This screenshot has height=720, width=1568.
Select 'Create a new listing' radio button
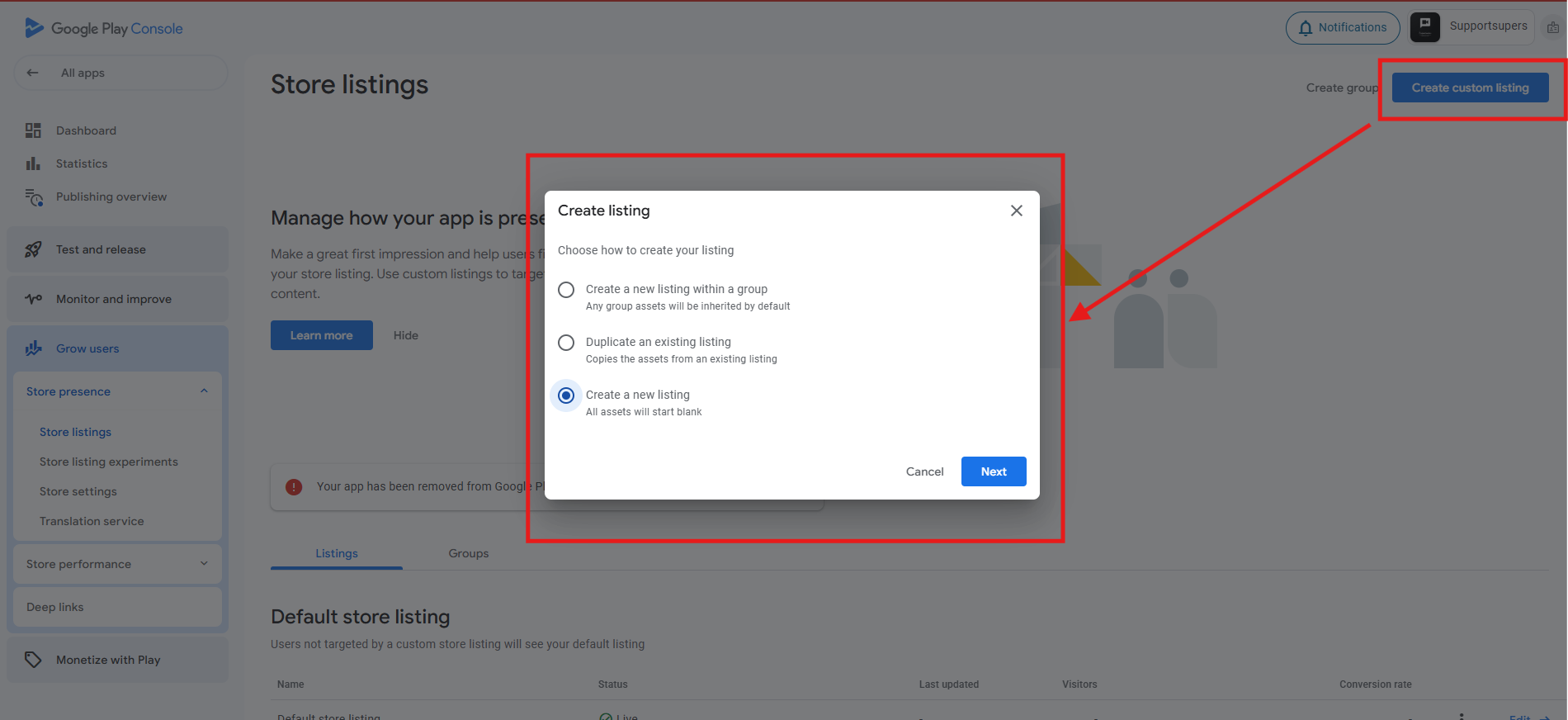click(566, 396)
